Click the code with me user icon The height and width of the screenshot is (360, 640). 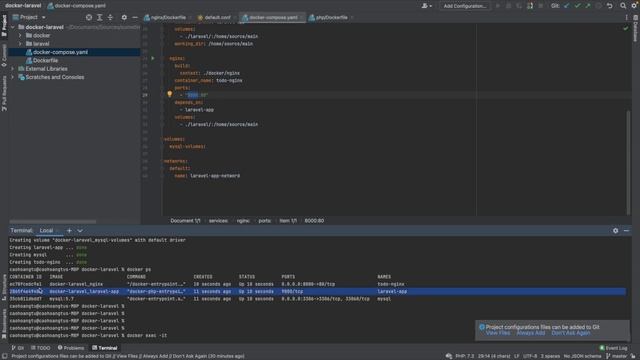pos(426,6)
